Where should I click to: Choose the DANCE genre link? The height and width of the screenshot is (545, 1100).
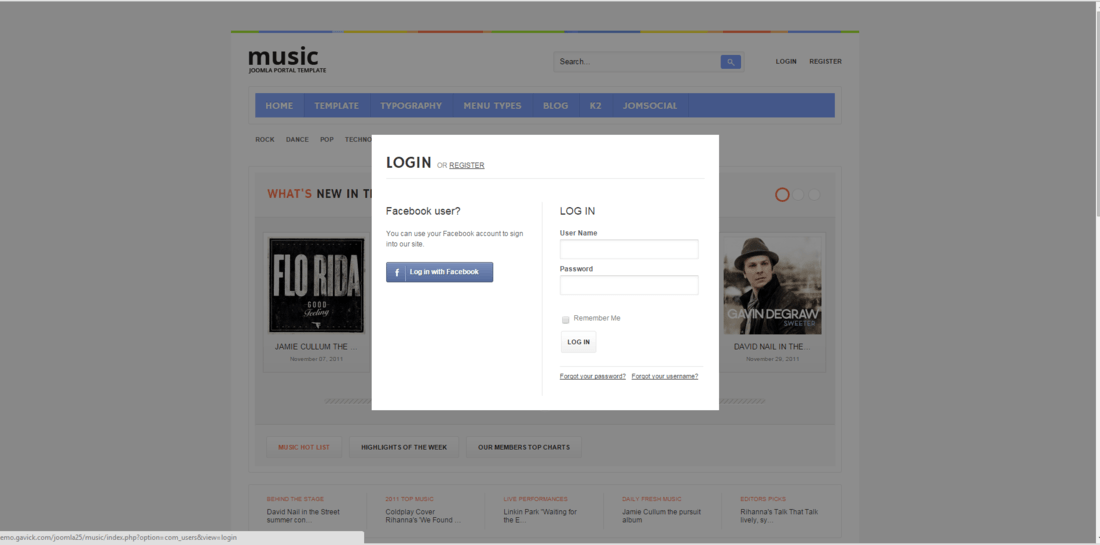(297, 140)
